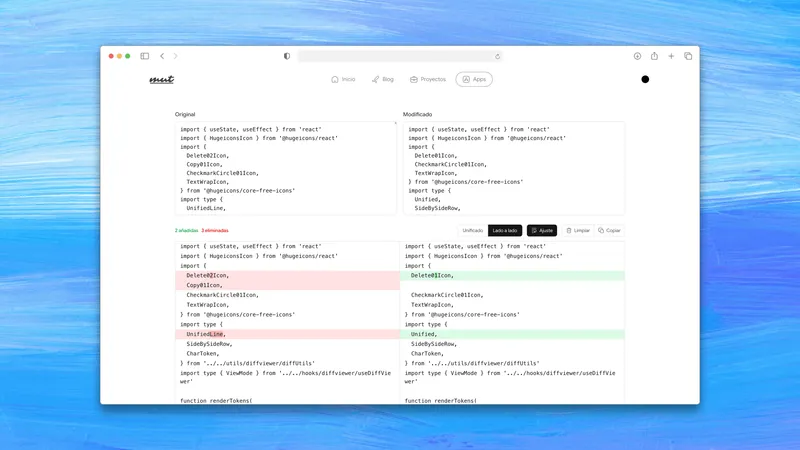
Task: Open the Inicio nav item
Action: [x=343, y=79]
